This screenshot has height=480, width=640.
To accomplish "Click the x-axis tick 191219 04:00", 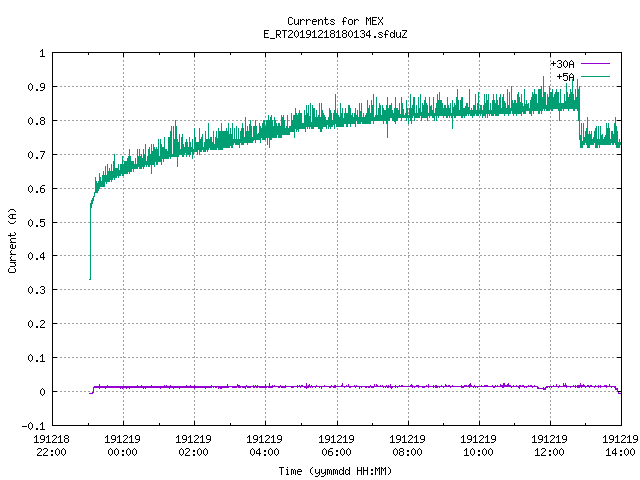I will (264, 445).
